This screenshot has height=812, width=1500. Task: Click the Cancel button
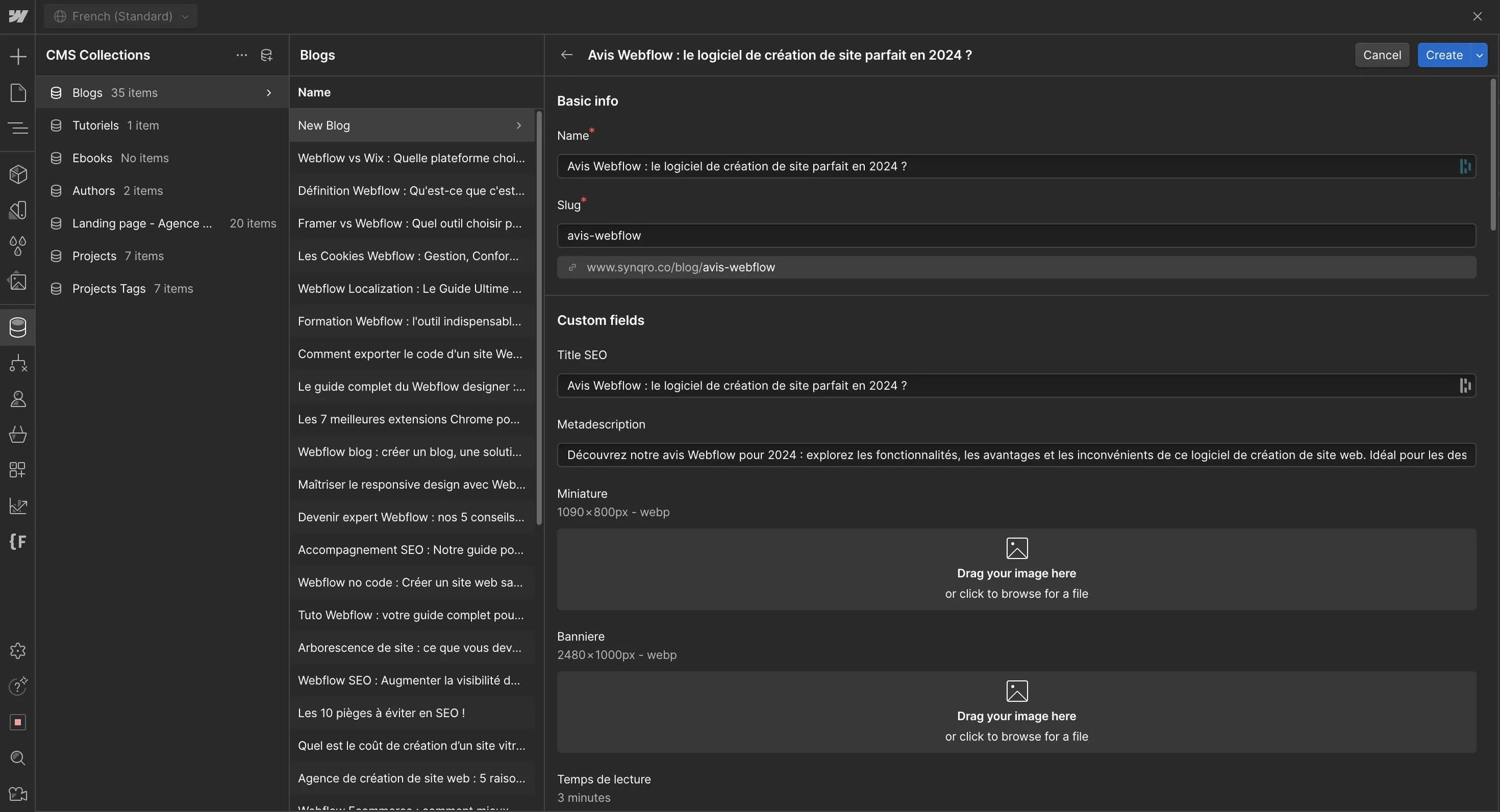1381,55
